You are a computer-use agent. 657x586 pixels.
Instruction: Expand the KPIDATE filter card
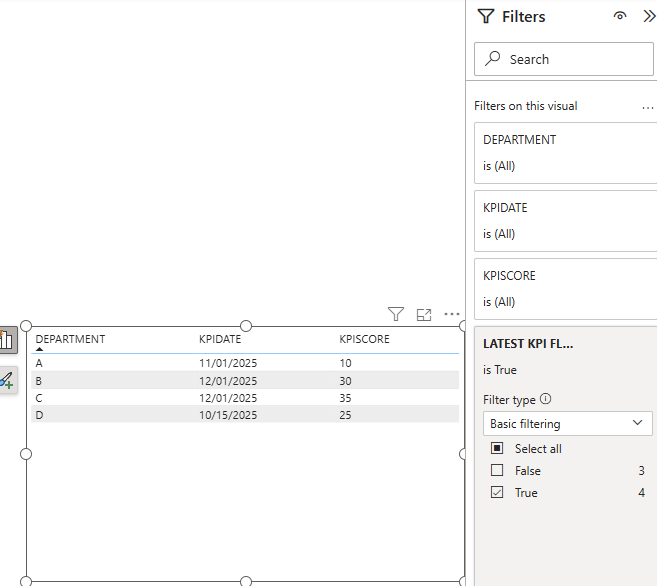(x=566, y=221)
